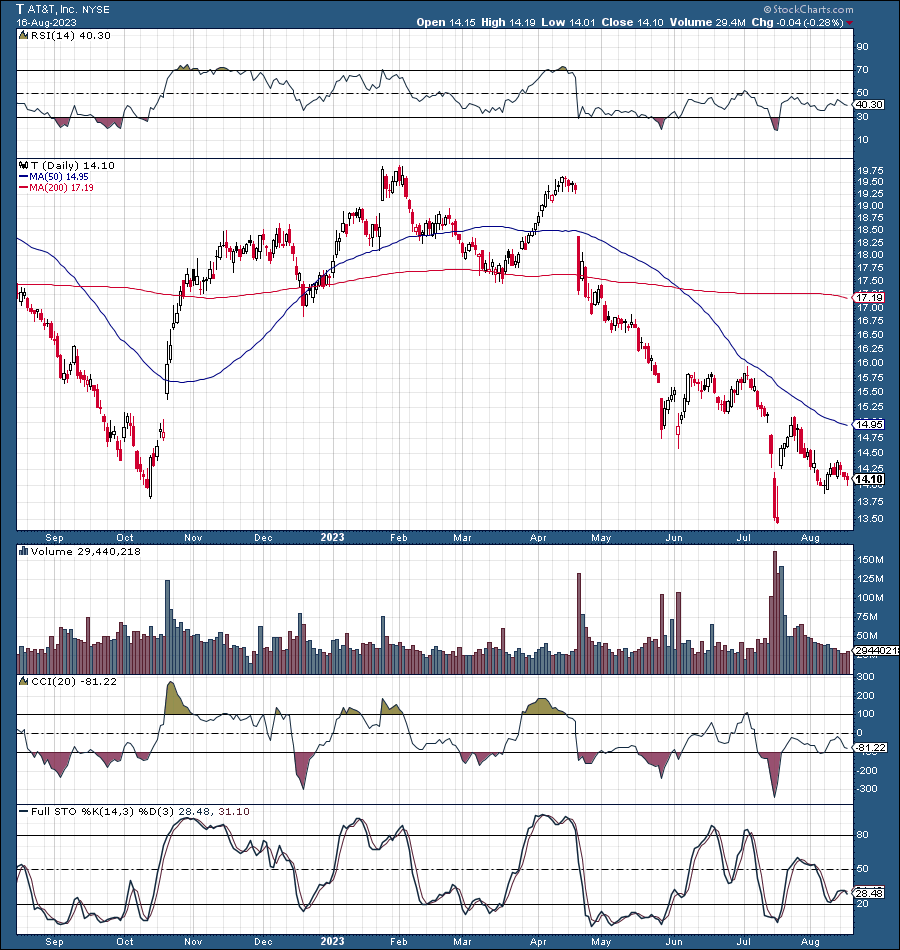The width and height of the screenshot is (900, 950).
Task: Click the 300 level on CCI axis
Action: pos(865,677)
